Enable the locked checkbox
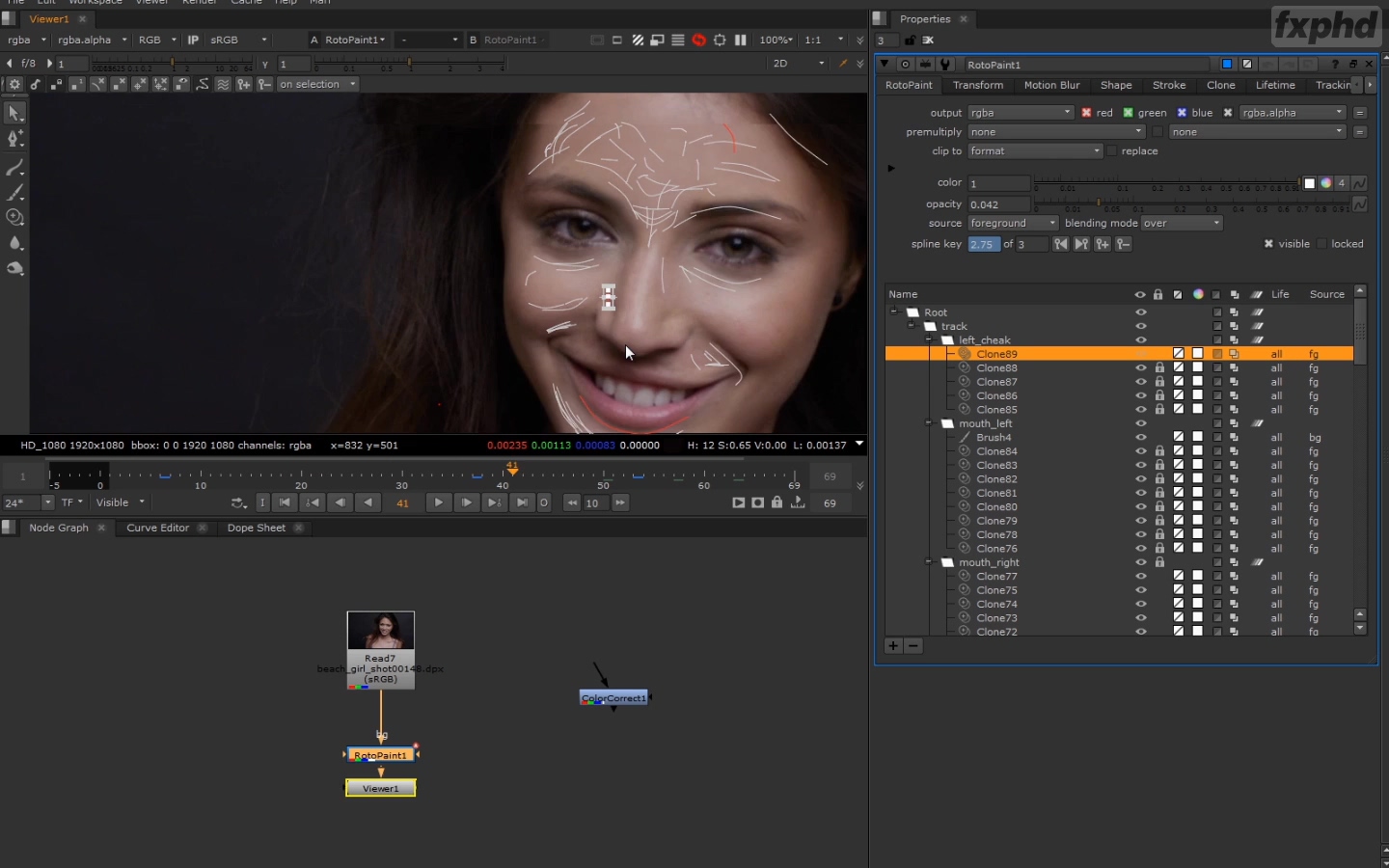 (1321, 244)
